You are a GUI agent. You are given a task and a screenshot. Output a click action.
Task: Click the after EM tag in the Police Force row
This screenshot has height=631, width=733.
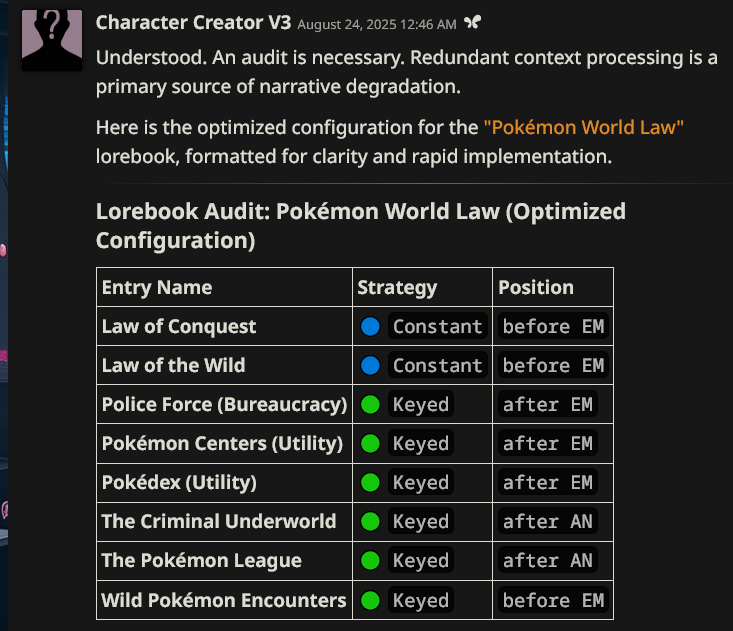click(547, 404)
